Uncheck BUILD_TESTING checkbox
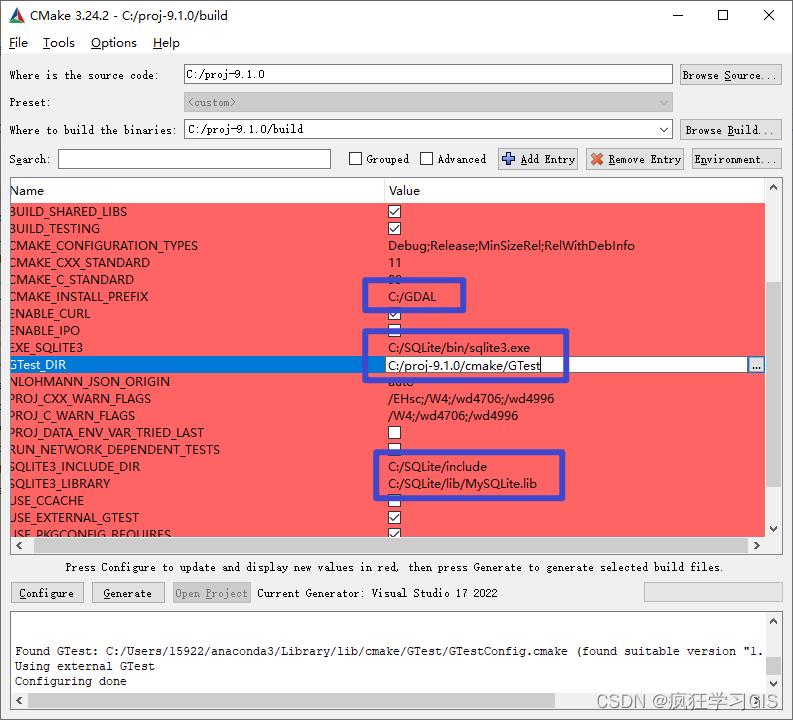Image resolution: width=793 pixels, height=720 pixels. tap(394, 229)
